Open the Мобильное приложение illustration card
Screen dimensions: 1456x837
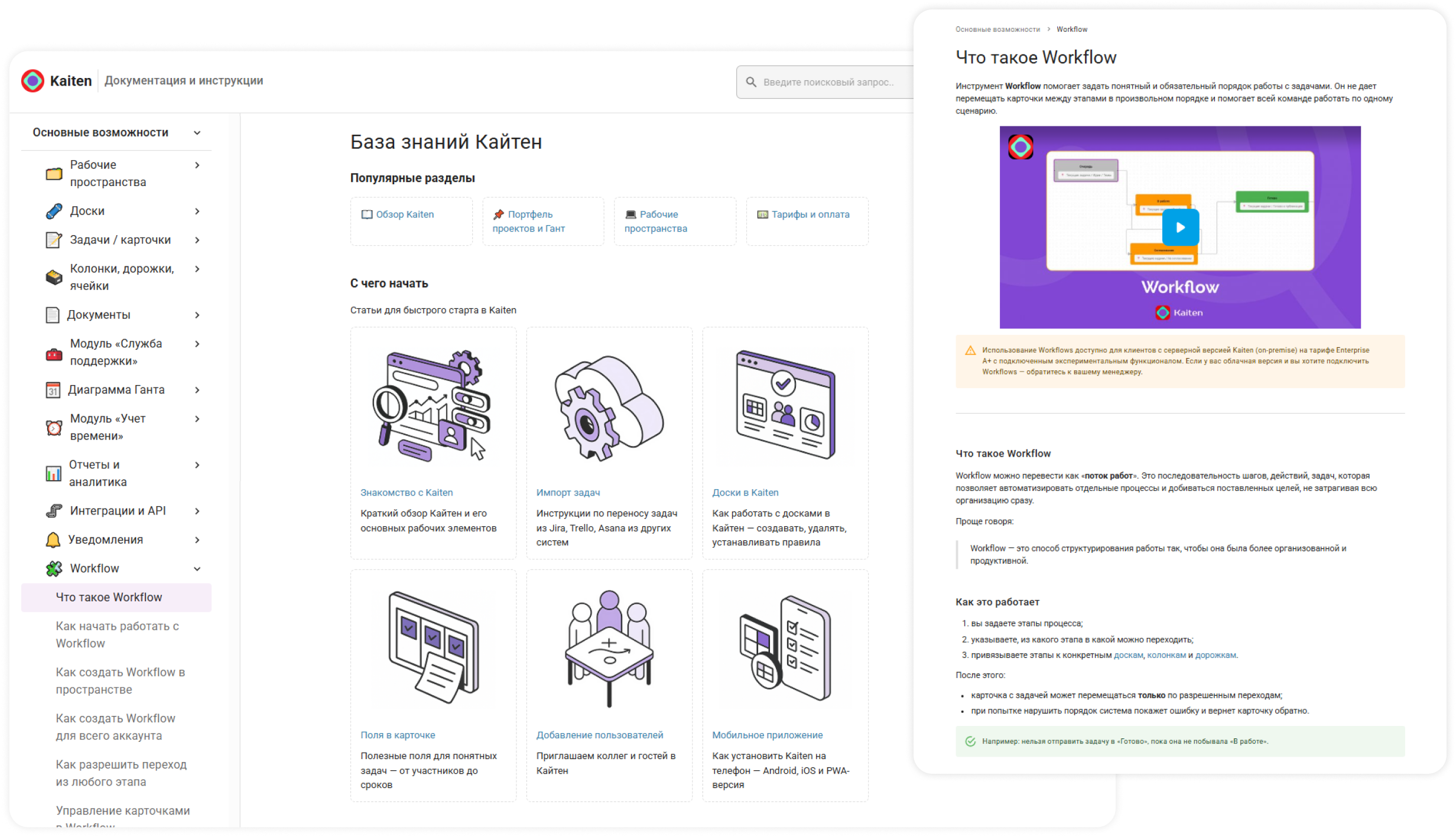[x=785, y=649]
